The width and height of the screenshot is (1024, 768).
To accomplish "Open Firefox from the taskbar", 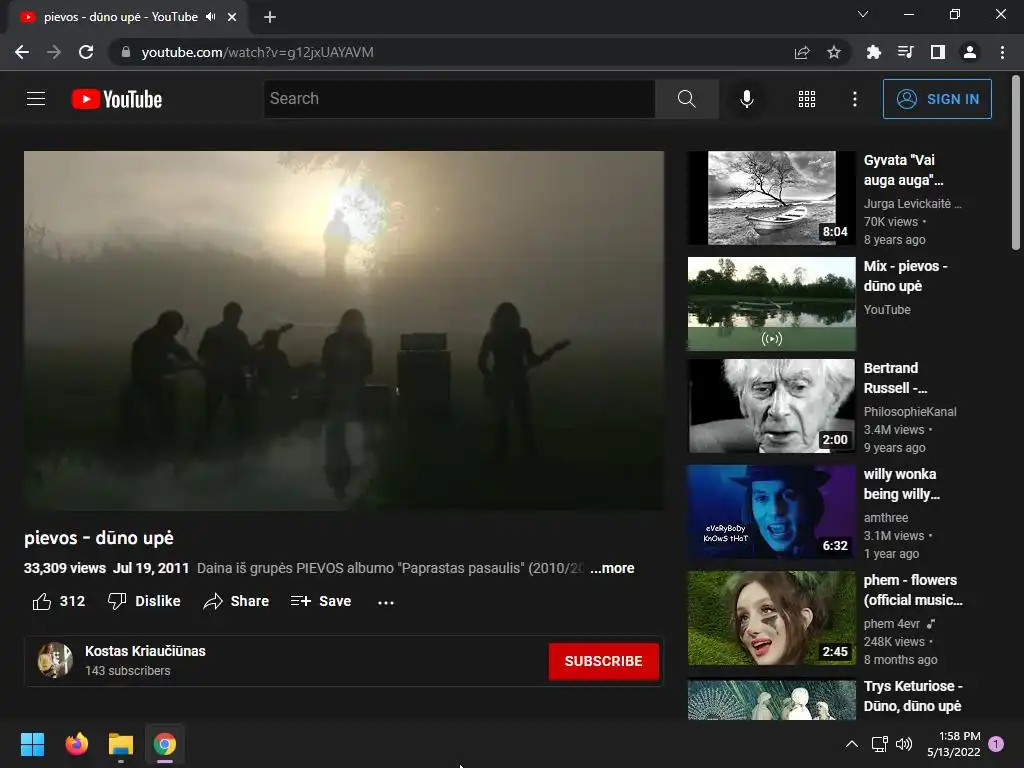I will [x=76, y=744].
